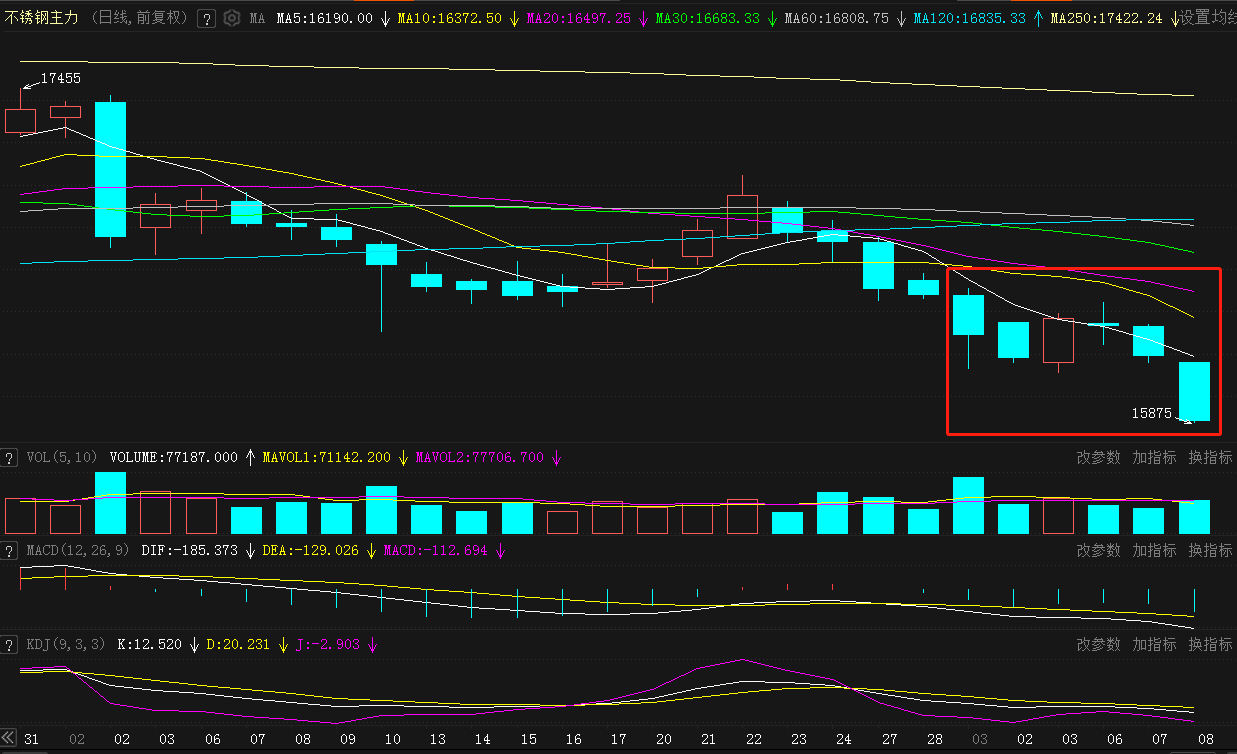Image resolution: width=1237 pixels, height=754 pixels.
Task: Open the 日线,前复权 period selector
Action: (138, 18)
